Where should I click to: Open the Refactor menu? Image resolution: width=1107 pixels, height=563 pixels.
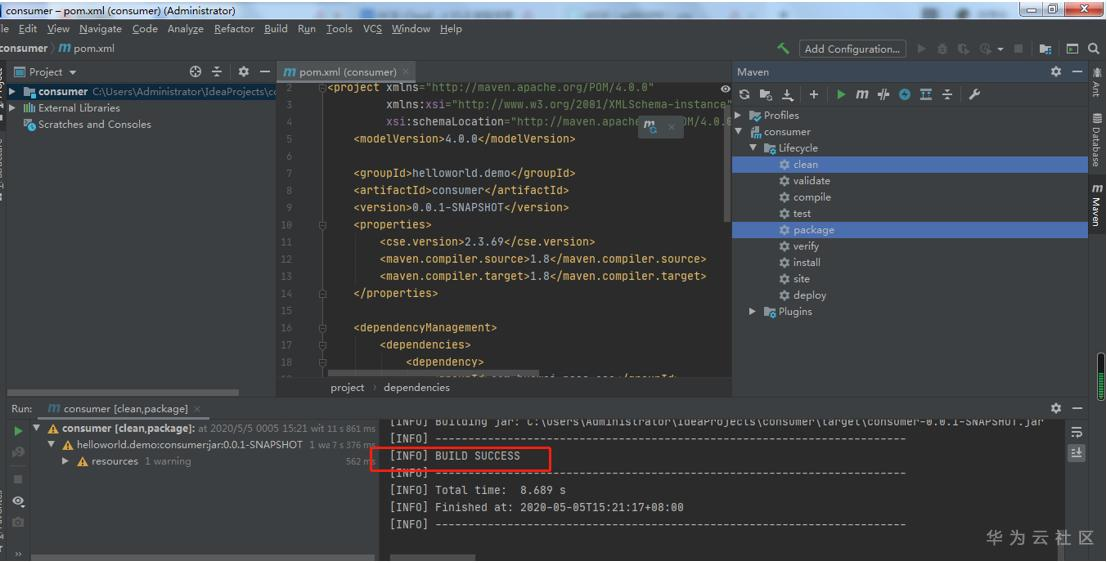pyautogui.click(x=234, y=29)
